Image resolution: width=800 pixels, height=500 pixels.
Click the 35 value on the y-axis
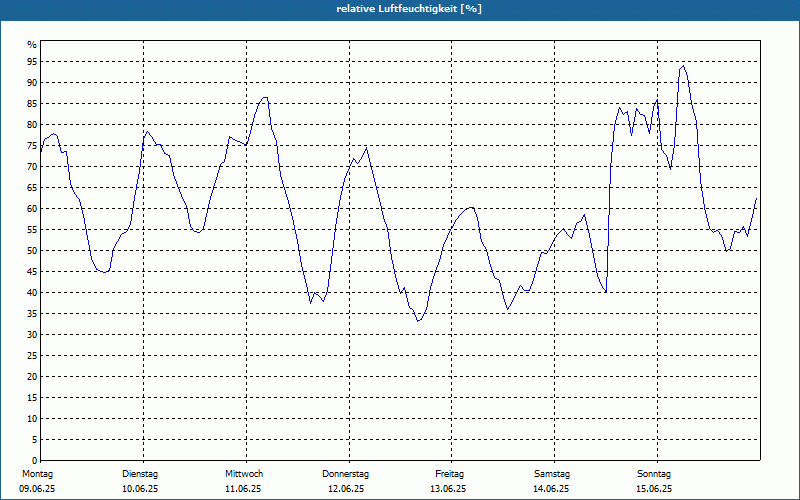pyautogui.click(x=32, y=314)
